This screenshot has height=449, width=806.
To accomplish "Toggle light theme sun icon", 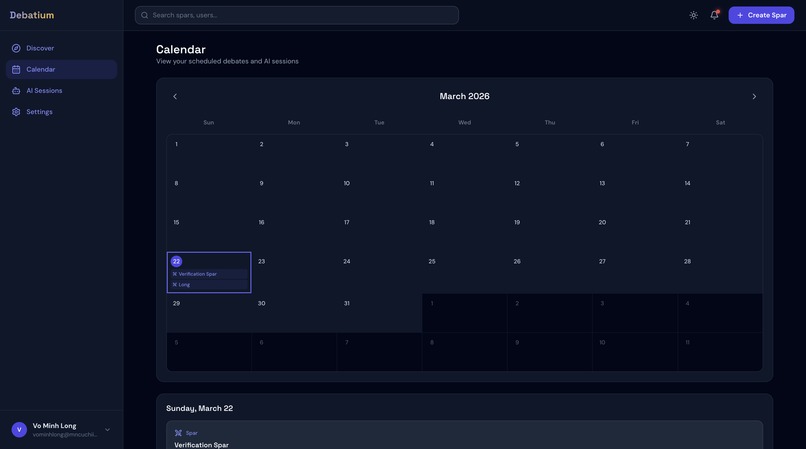I will click(x=693, y=15).
